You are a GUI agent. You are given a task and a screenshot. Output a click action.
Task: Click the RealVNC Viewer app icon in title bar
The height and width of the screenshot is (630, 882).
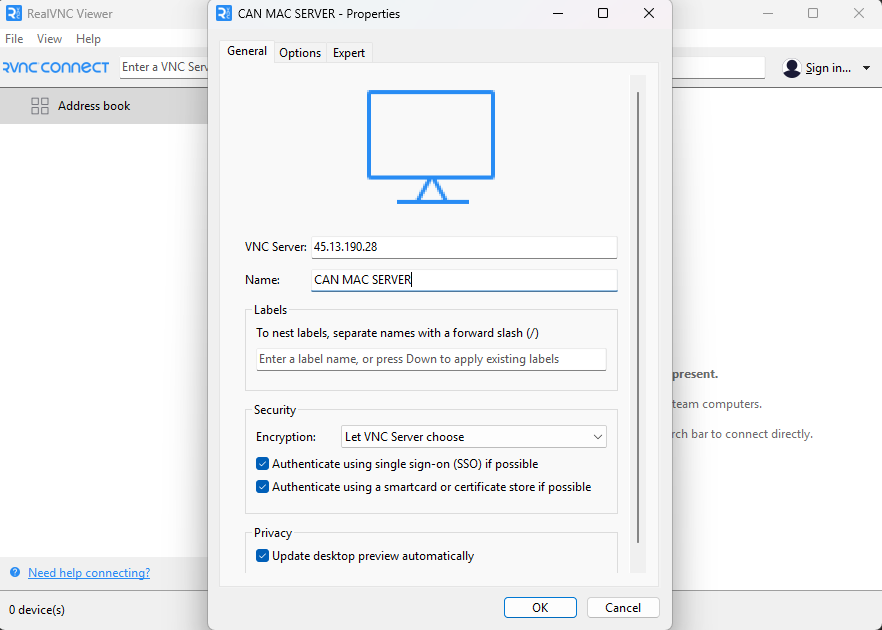[14, 14]
